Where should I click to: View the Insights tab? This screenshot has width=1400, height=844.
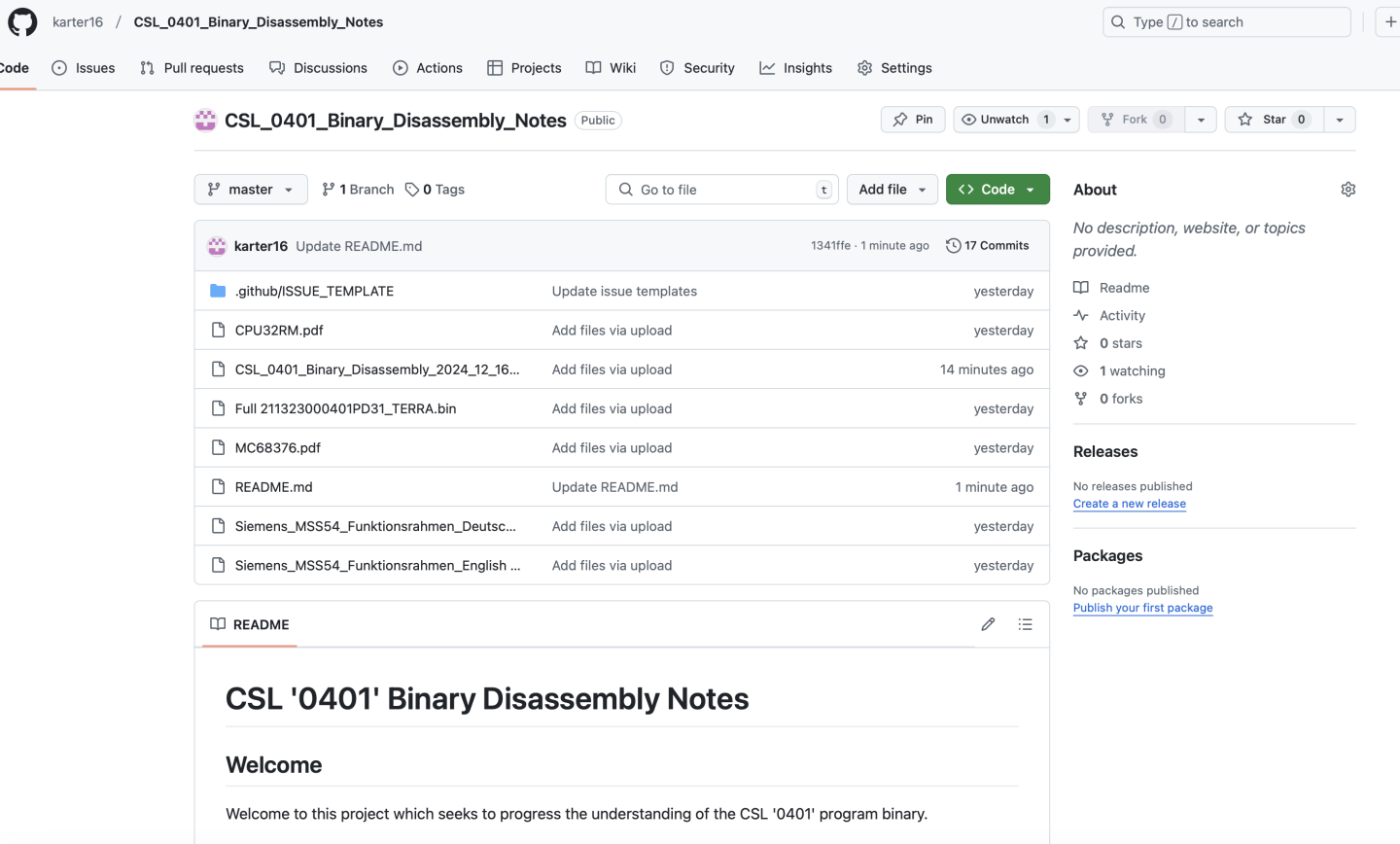[x=796, y=68]
